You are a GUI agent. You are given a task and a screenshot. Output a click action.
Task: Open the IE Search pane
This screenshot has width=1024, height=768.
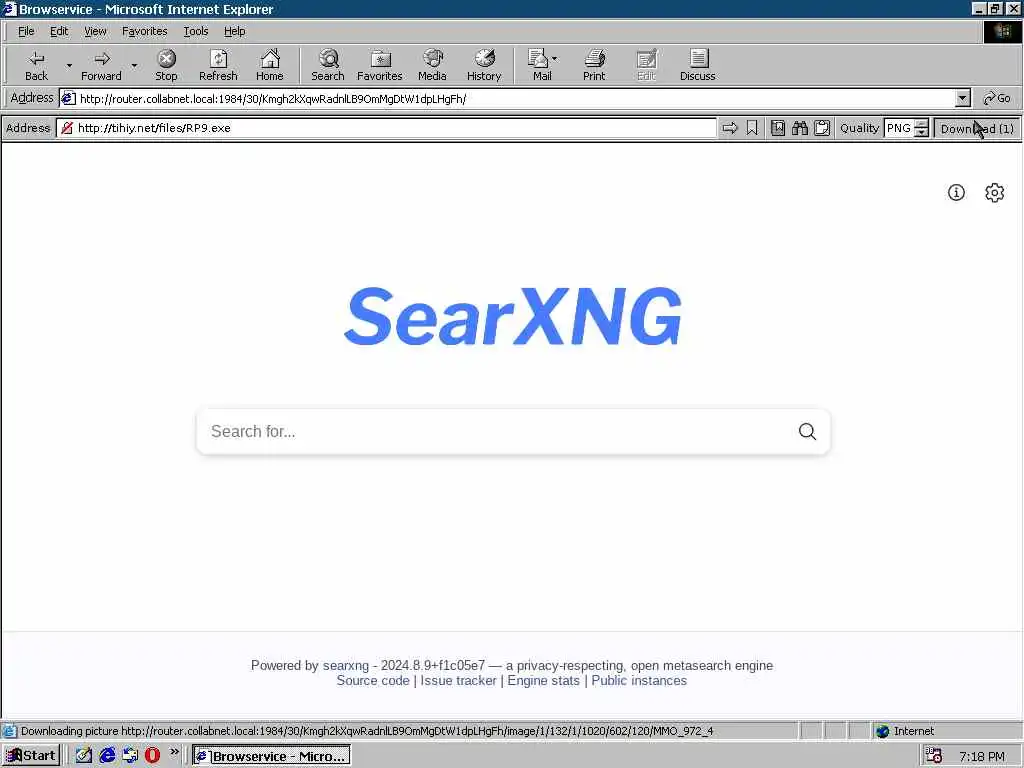[328, 65]
